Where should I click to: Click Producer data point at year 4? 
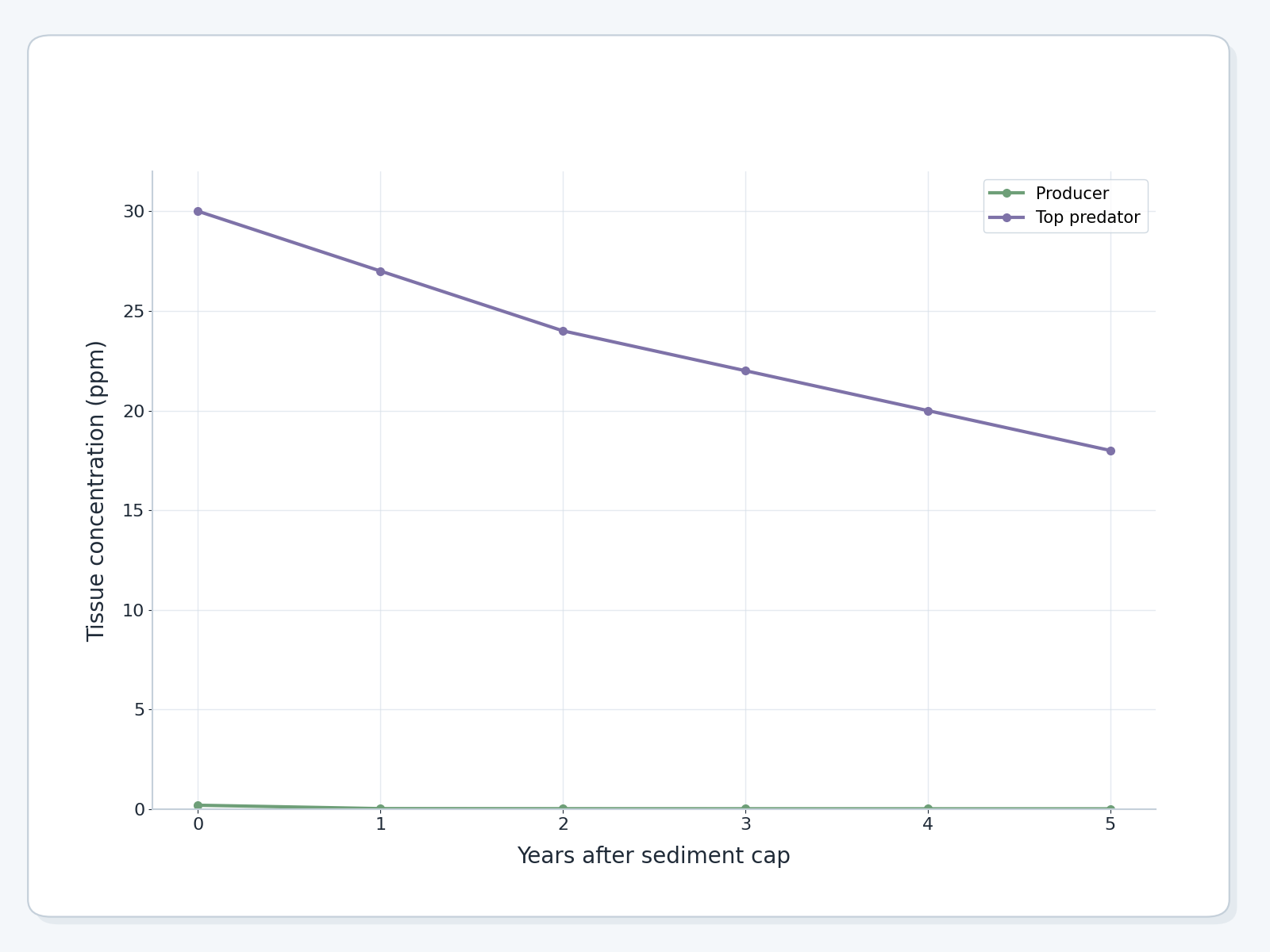pos(928,808)
